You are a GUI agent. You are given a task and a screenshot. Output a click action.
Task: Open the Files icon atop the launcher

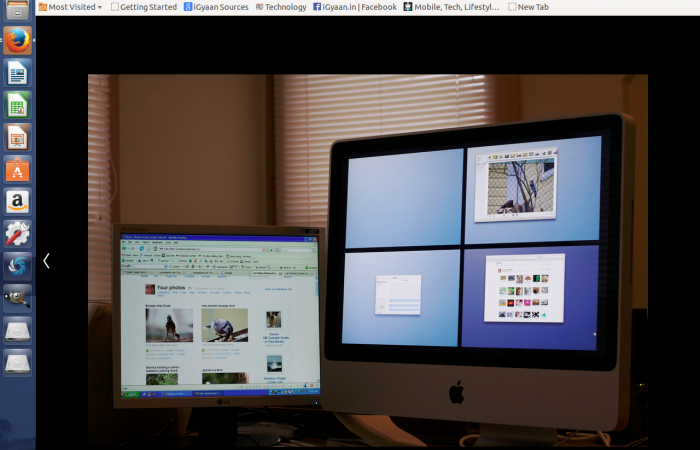pyautogui.click(x=17, y=10)
